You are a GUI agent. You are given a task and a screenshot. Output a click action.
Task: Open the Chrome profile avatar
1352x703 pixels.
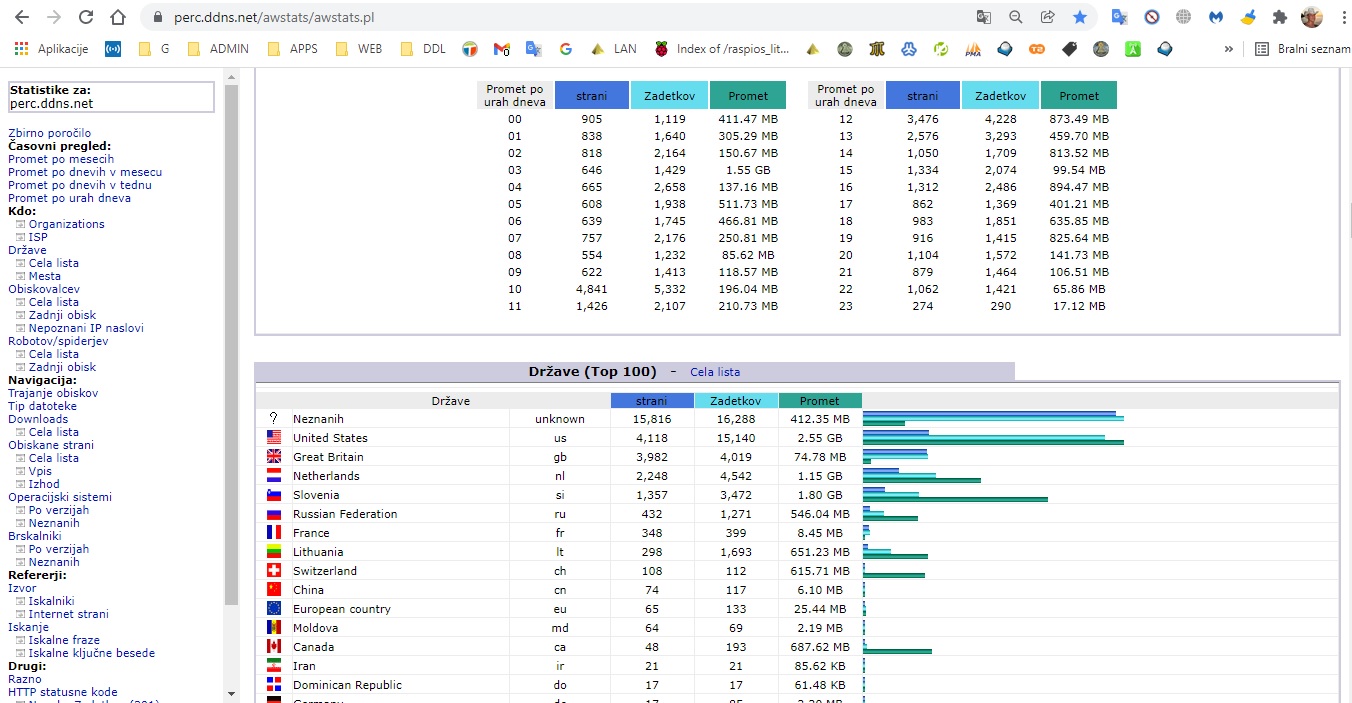tap(1311, 17)
